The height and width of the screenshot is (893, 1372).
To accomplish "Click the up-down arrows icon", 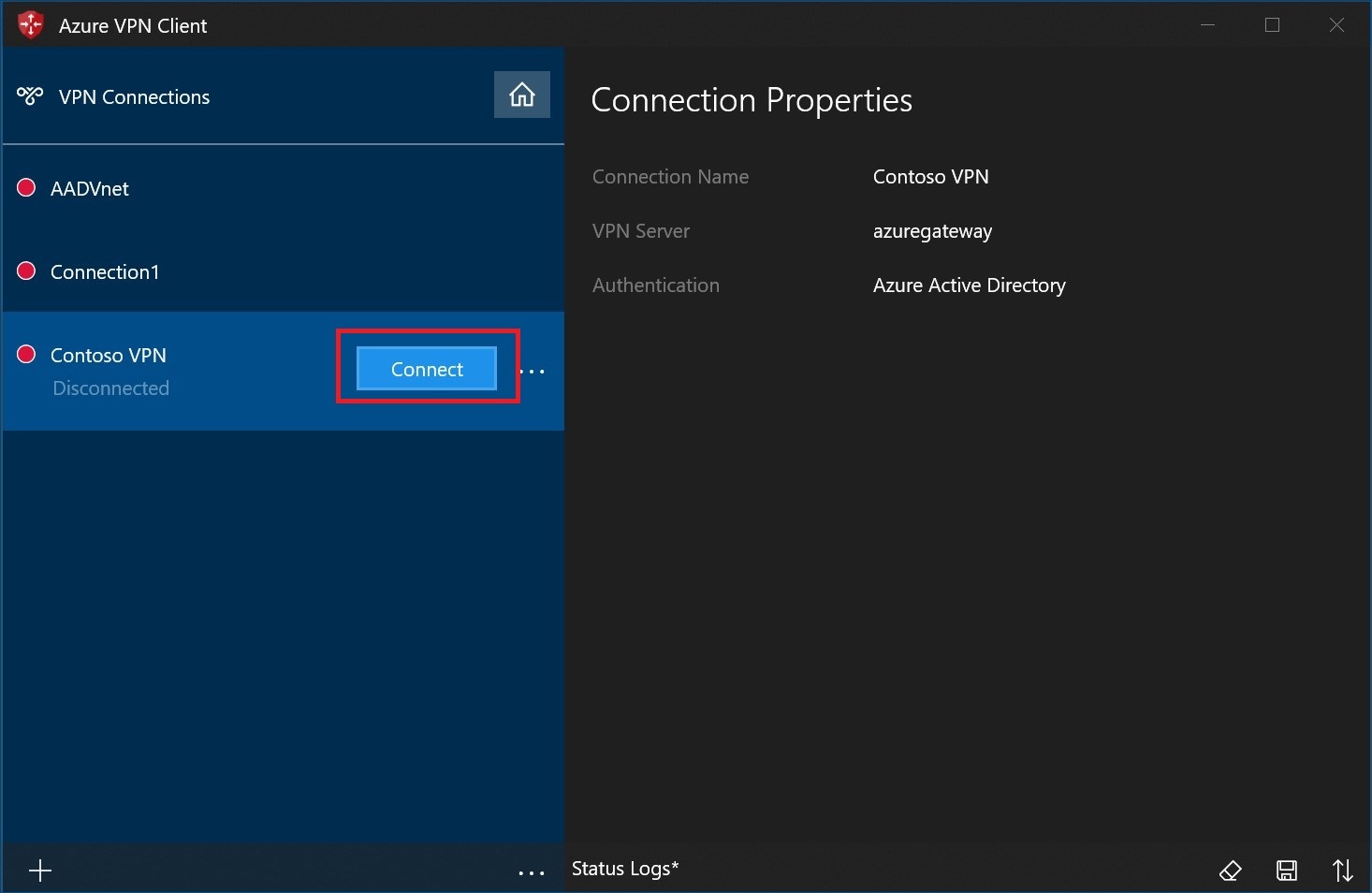I will pyautogui.click(x=1342, y=871).
